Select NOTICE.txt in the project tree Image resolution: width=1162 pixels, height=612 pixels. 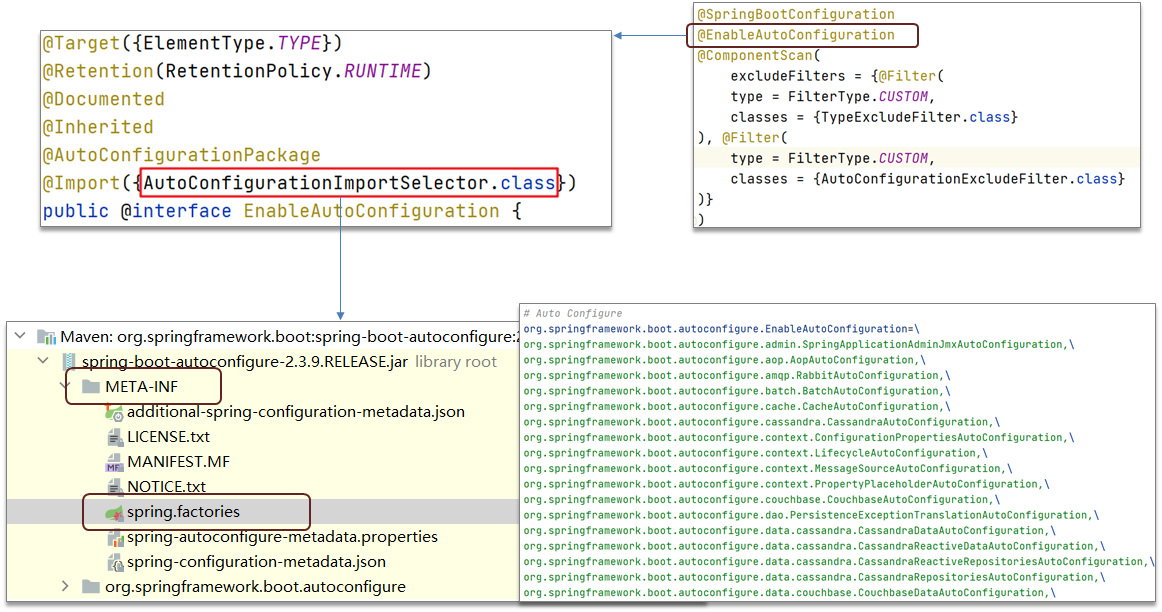tap(166, 487)
